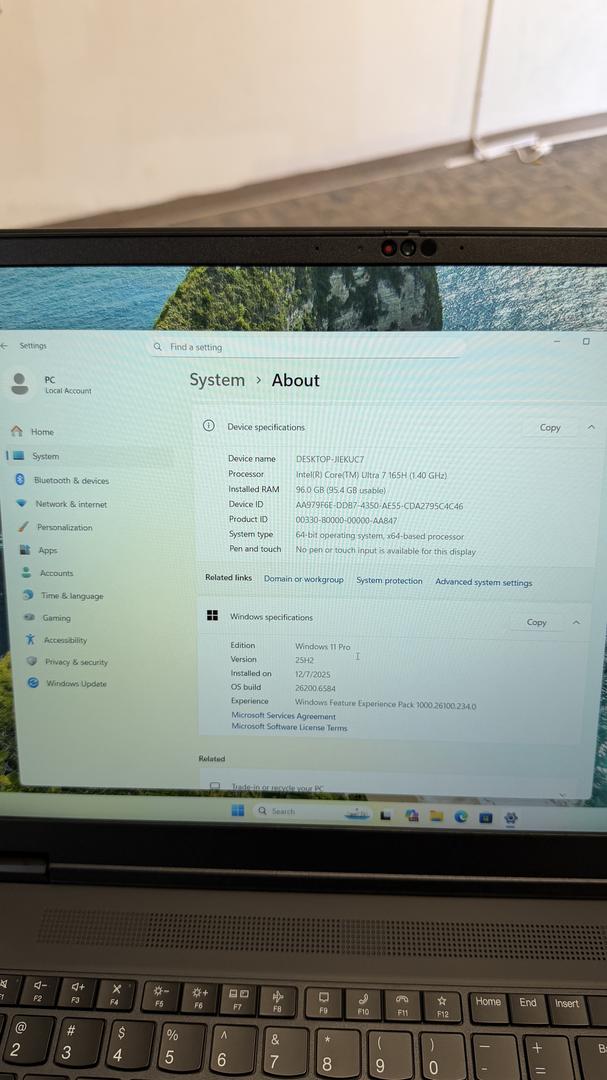607x1080 pixels.
Task: Open Privacy & security settings
Action: (x=75, y=662)
